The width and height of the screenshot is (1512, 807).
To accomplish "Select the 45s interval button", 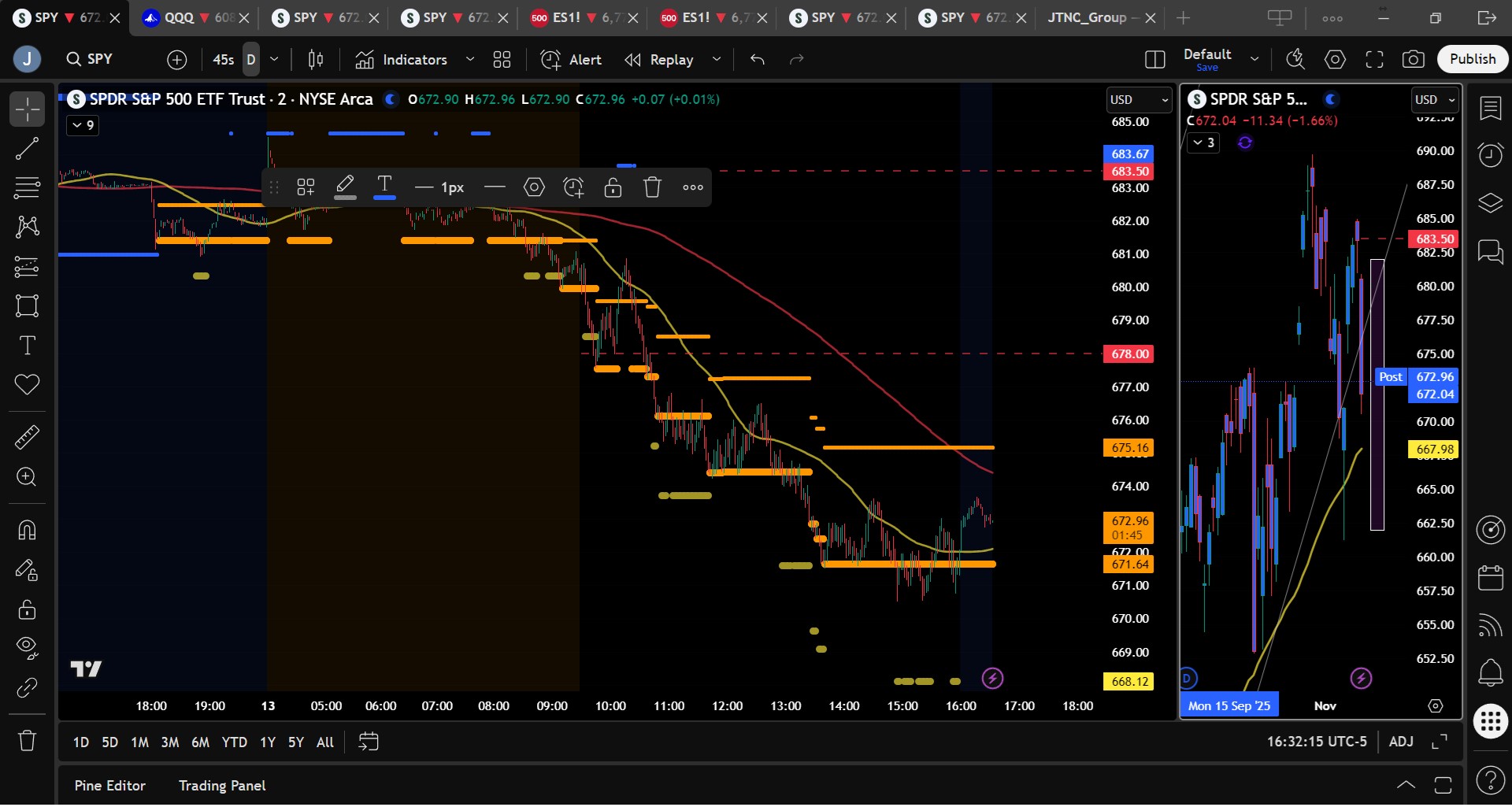I will point(224,59).
